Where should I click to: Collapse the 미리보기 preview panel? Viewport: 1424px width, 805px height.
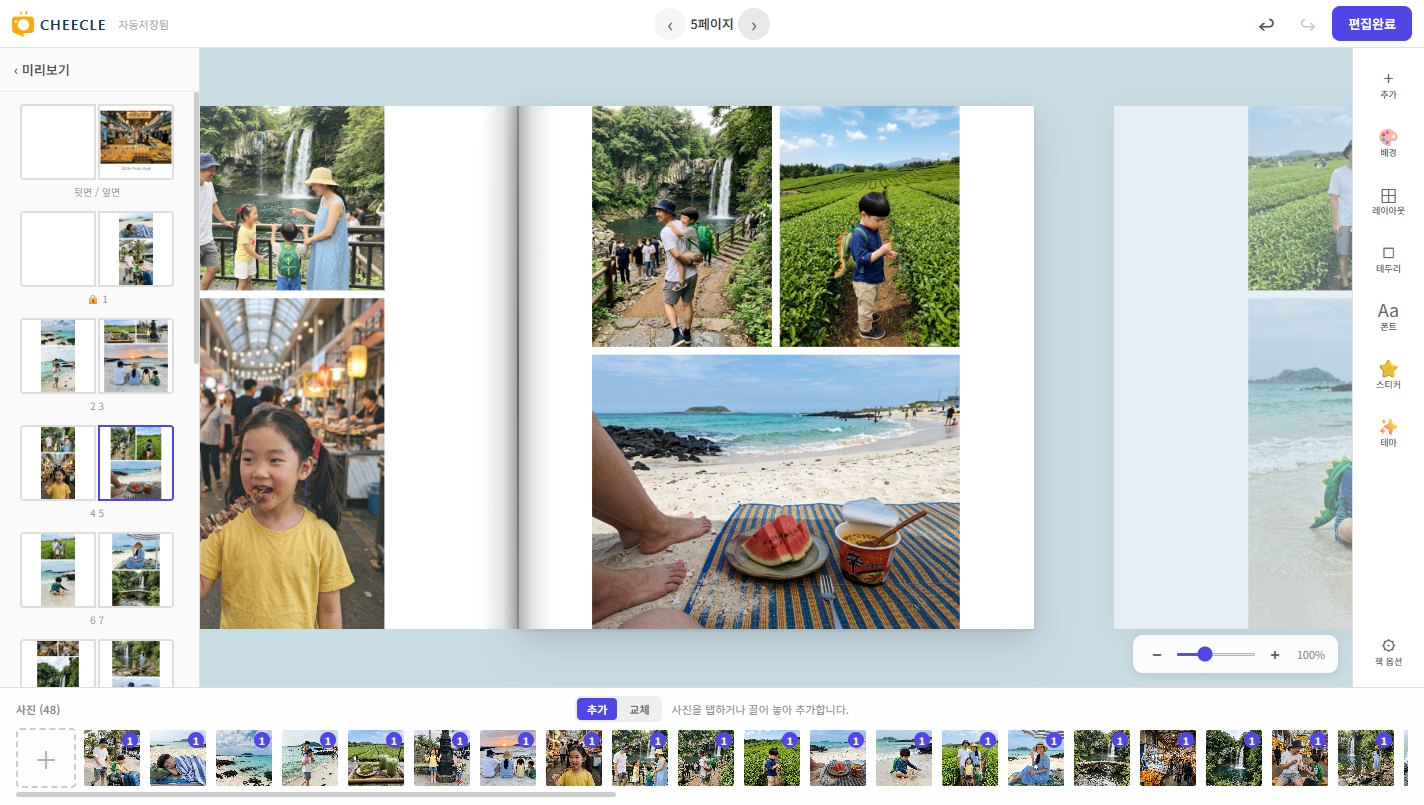point(42,70)
